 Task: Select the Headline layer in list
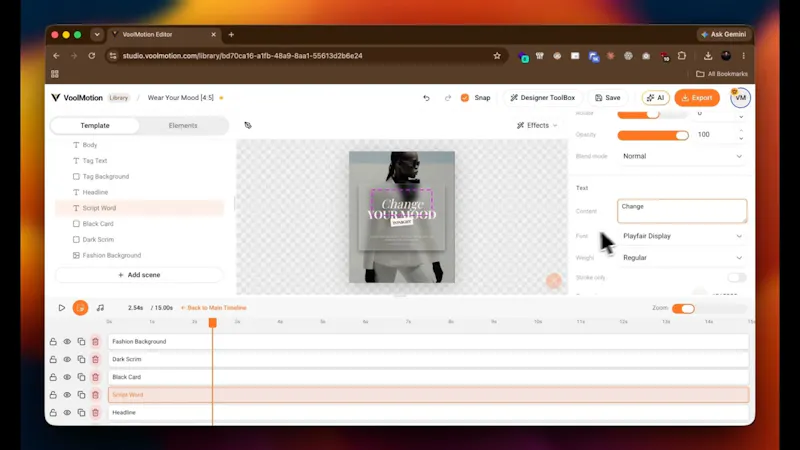(139, 192)
